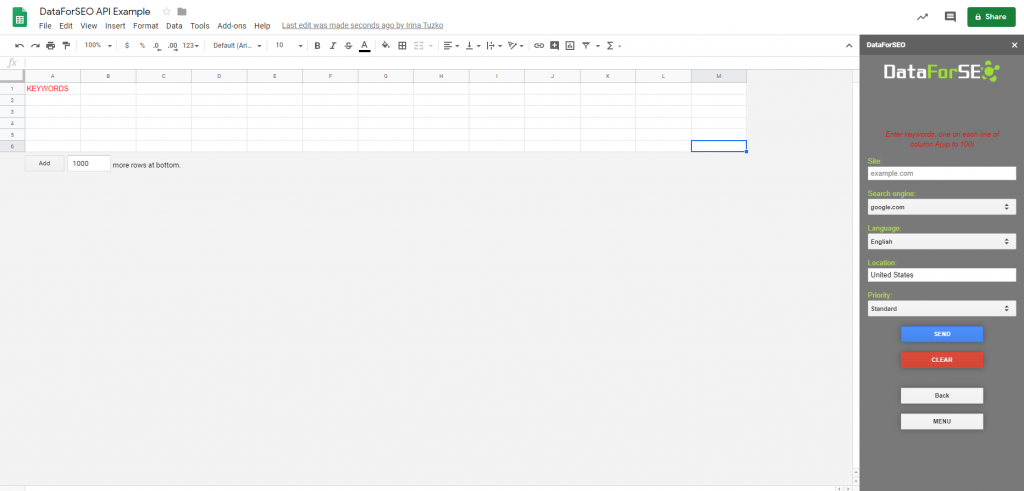This screenshot has height=491, width=1024.
Task: Open the text wrapping dropdown
Action: pos(495,46)
